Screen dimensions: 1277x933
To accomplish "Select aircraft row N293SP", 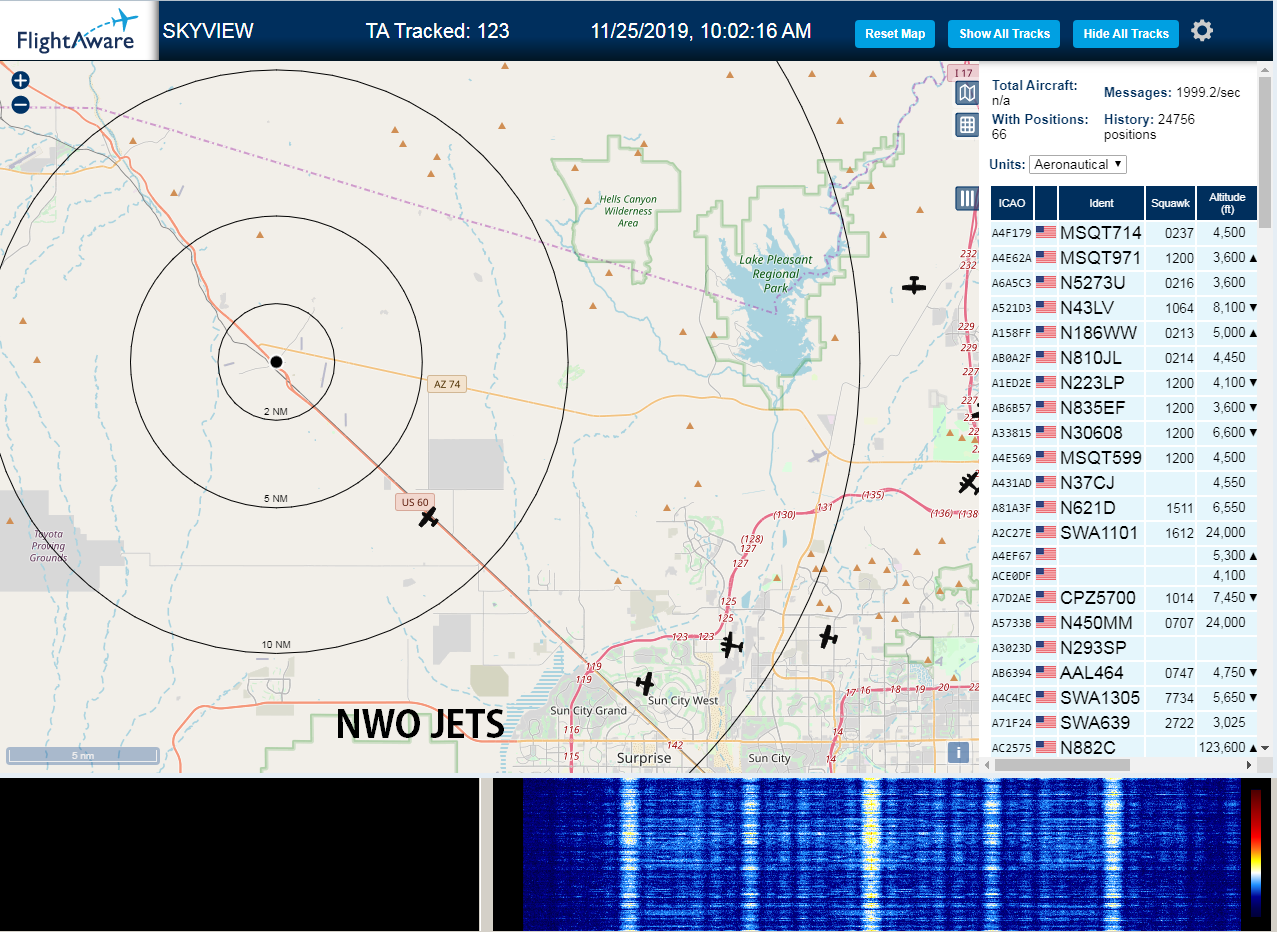I will click(1123, 648).
